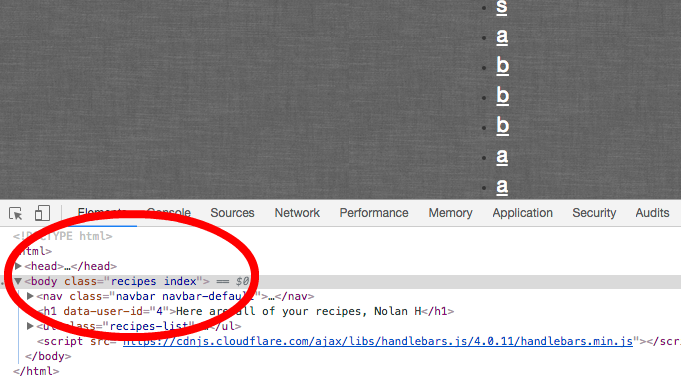The width and height of the screenshot is (681, 385).
Task: Expand the nav navbar-default node
Action: pyautogui.click(x=30, y=296)
